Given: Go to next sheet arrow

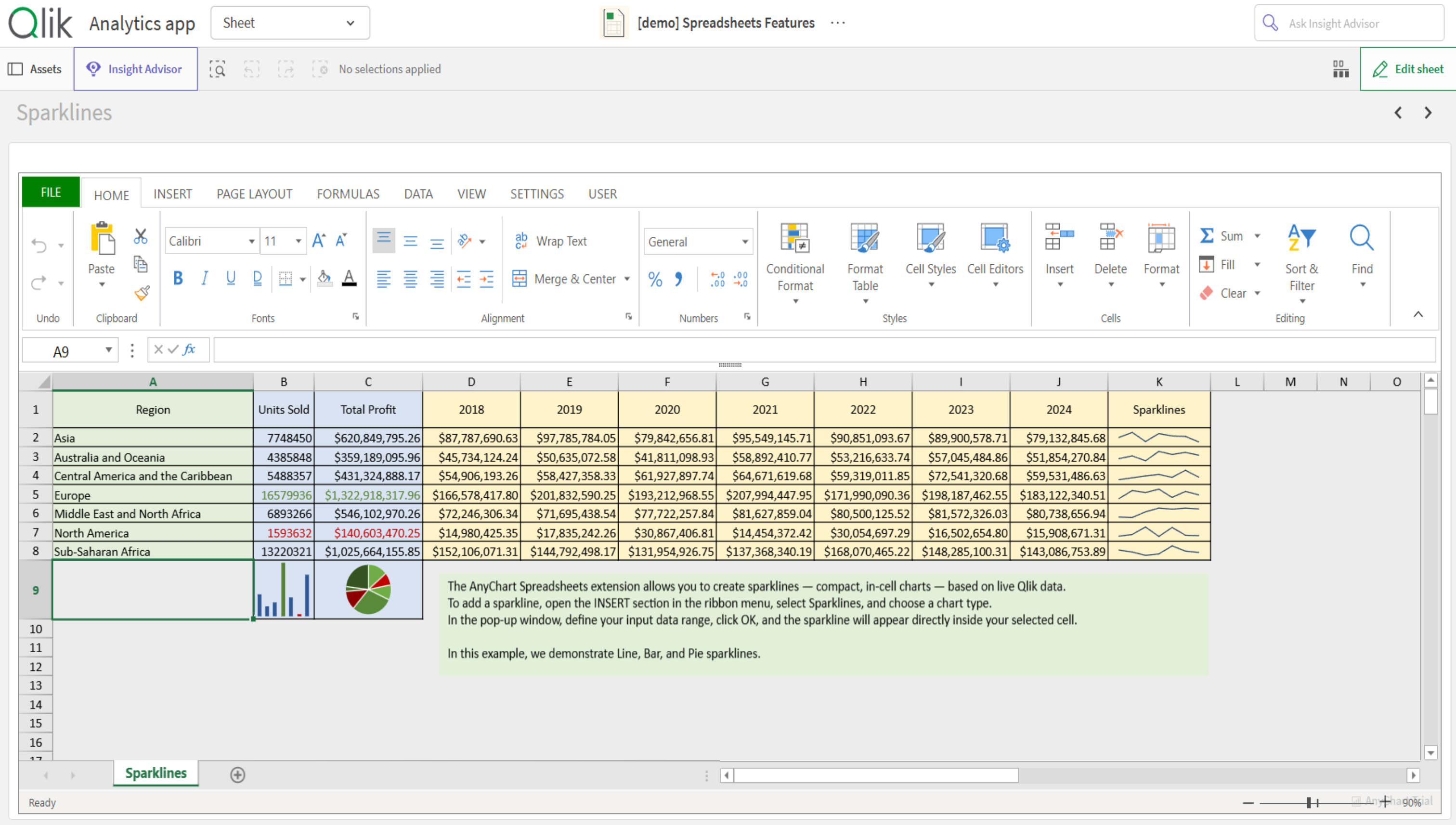Looking at the screenshot, I should (x=1428, y=113).
